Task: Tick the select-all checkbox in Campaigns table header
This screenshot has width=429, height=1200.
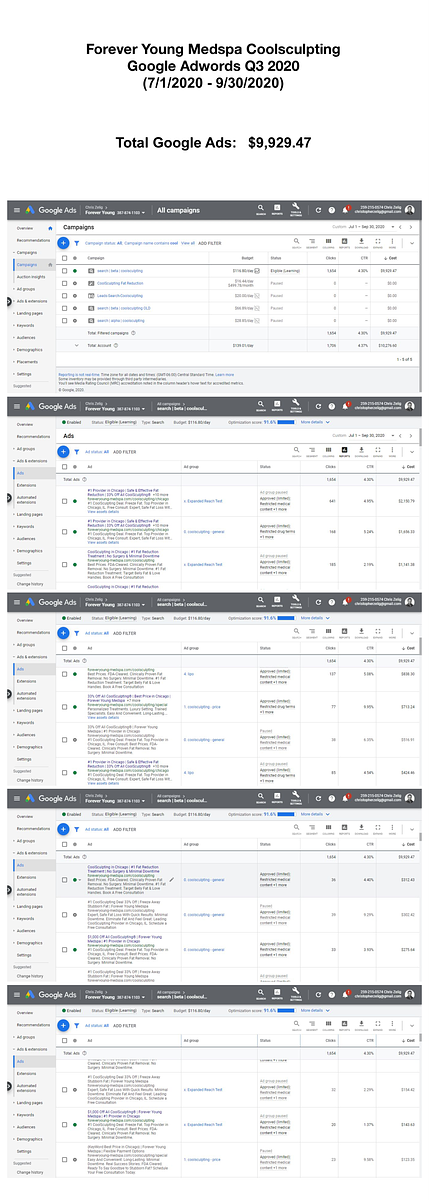Action: point(65,257)
